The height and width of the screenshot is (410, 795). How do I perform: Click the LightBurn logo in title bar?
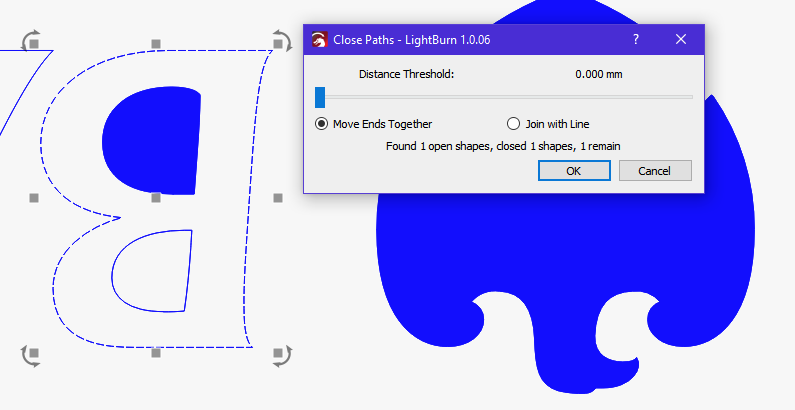(x=319, y=40)
